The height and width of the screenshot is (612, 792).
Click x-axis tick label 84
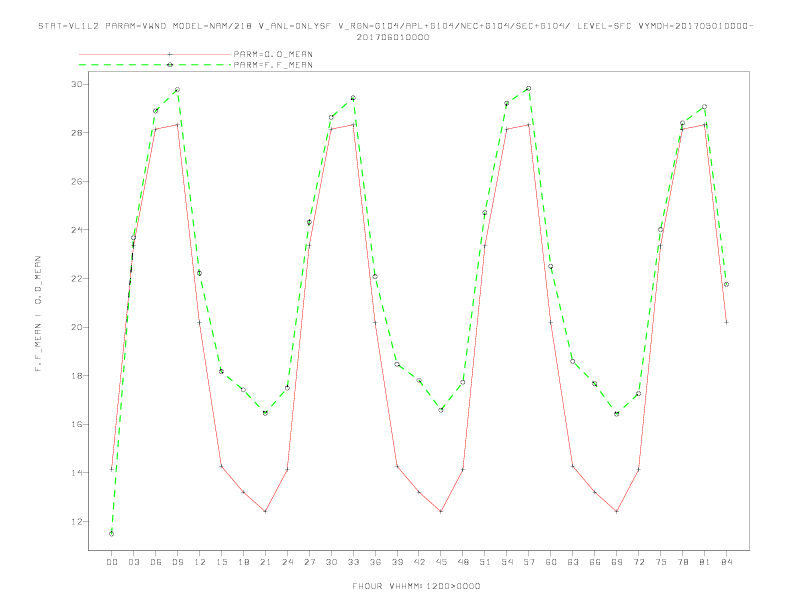(x=727, y=562)
